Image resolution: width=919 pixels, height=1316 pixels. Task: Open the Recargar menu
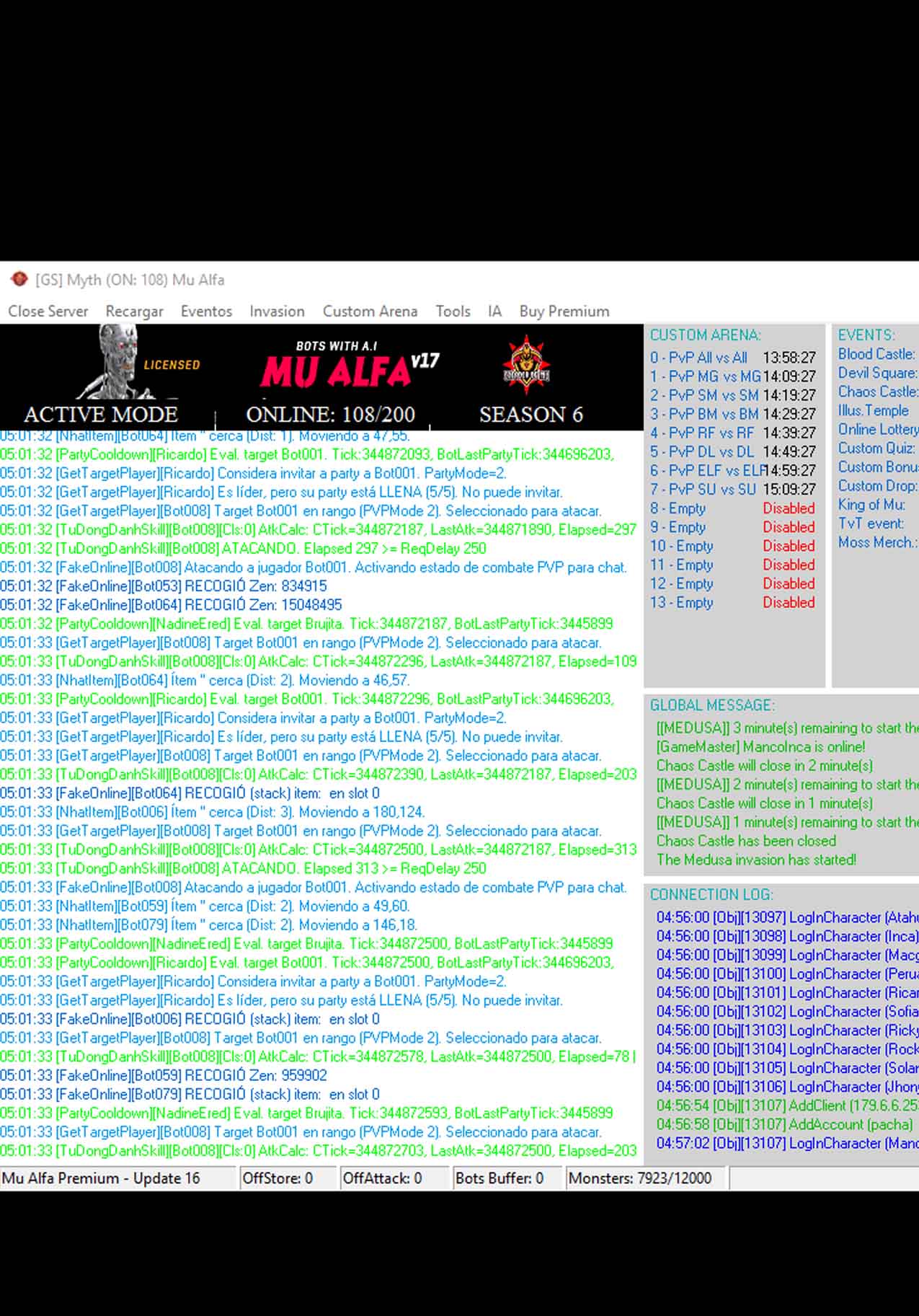click(134, 312)
